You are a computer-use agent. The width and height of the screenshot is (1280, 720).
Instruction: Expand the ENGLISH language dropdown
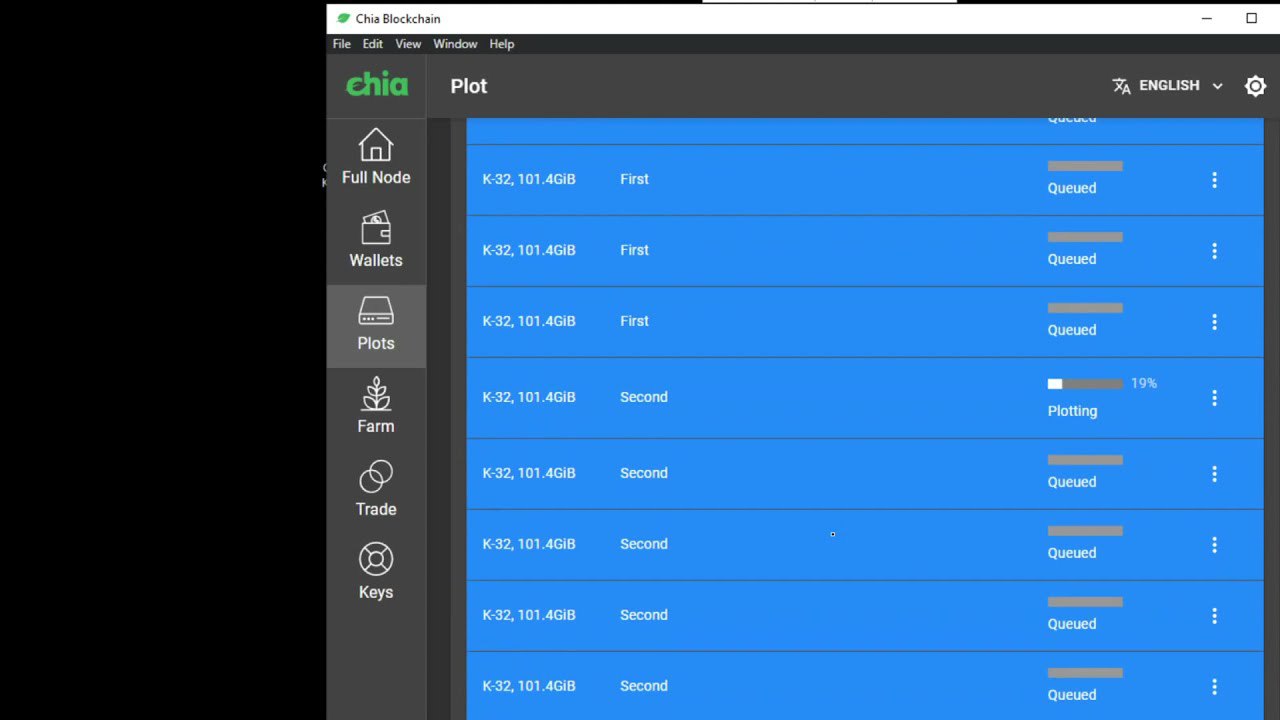1168,86
